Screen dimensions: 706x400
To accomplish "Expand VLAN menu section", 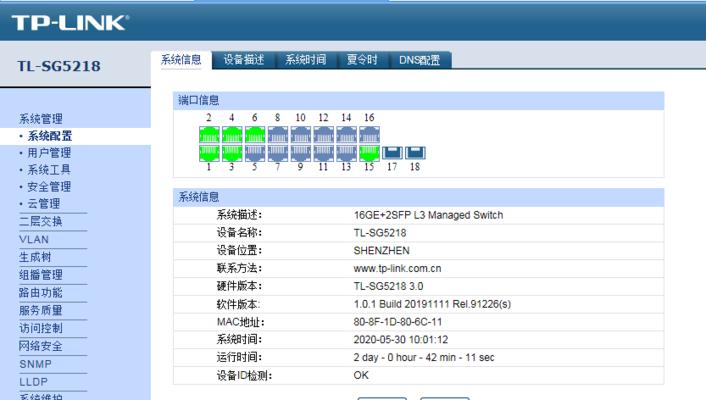I will point(34,239).
